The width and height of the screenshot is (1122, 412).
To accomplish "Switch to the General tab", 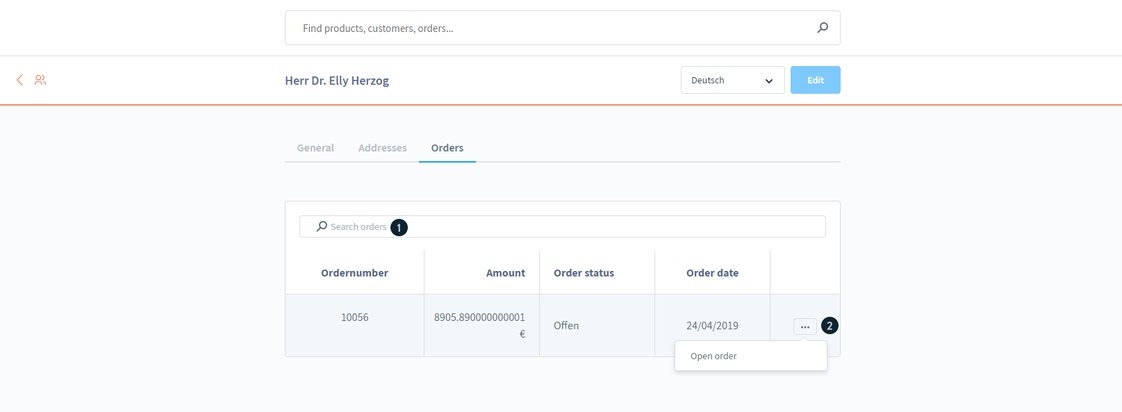I will coord(315,148).
